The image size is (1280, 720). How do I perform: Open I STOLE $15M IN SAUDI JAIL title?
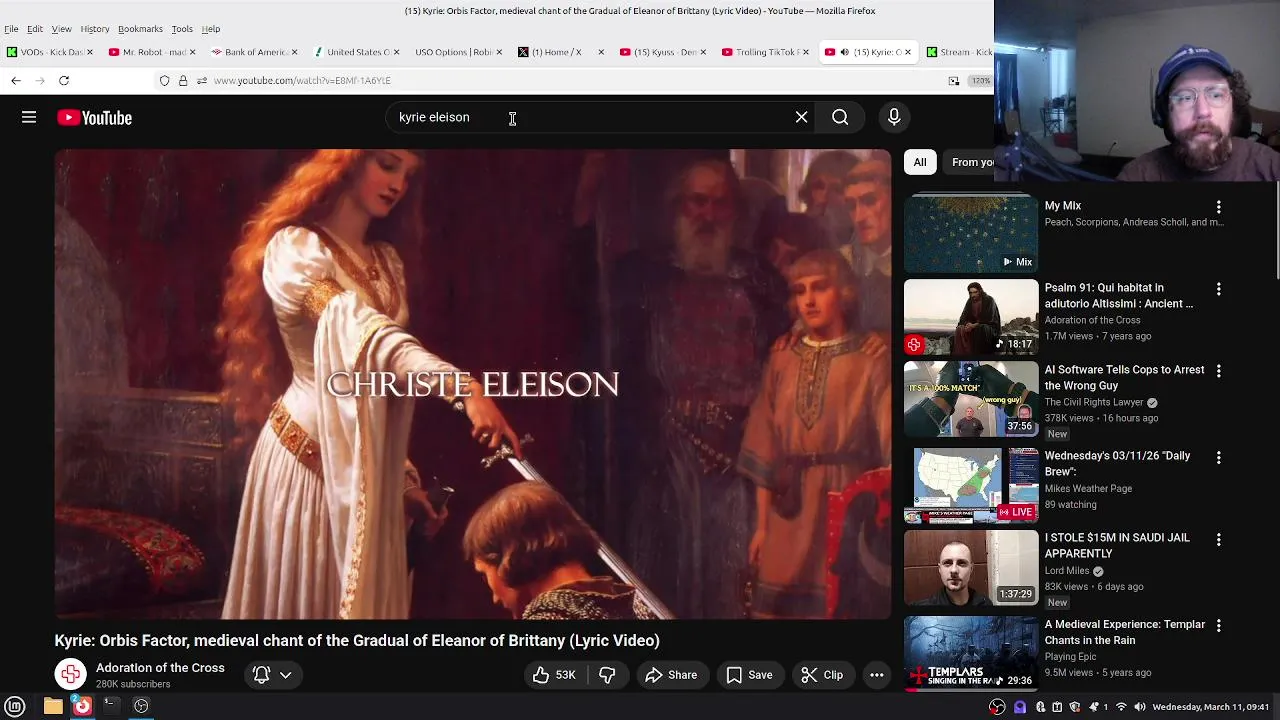(1117, 546)
